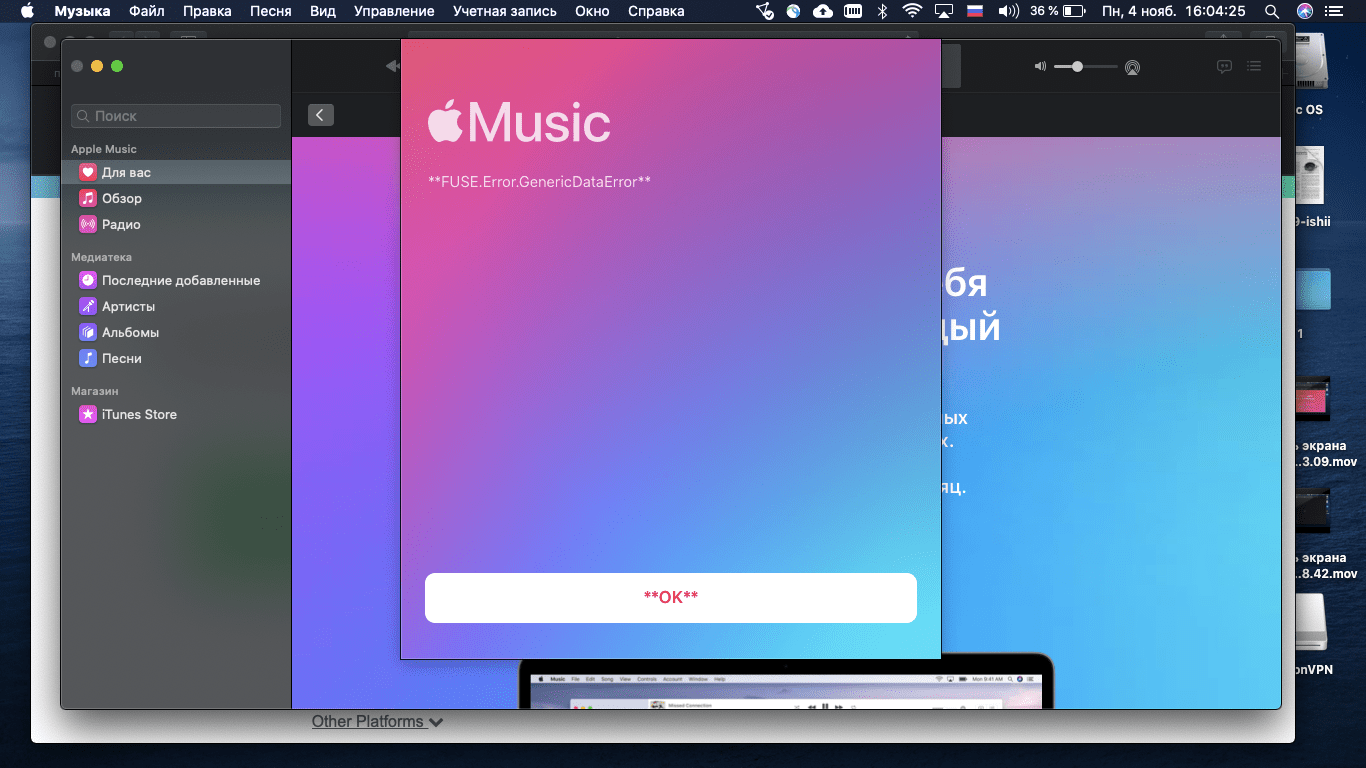This screenshot has height=768, width=1366.
Task: Open the keyboard-like memory menu bar icon
Action: [853, 11]
